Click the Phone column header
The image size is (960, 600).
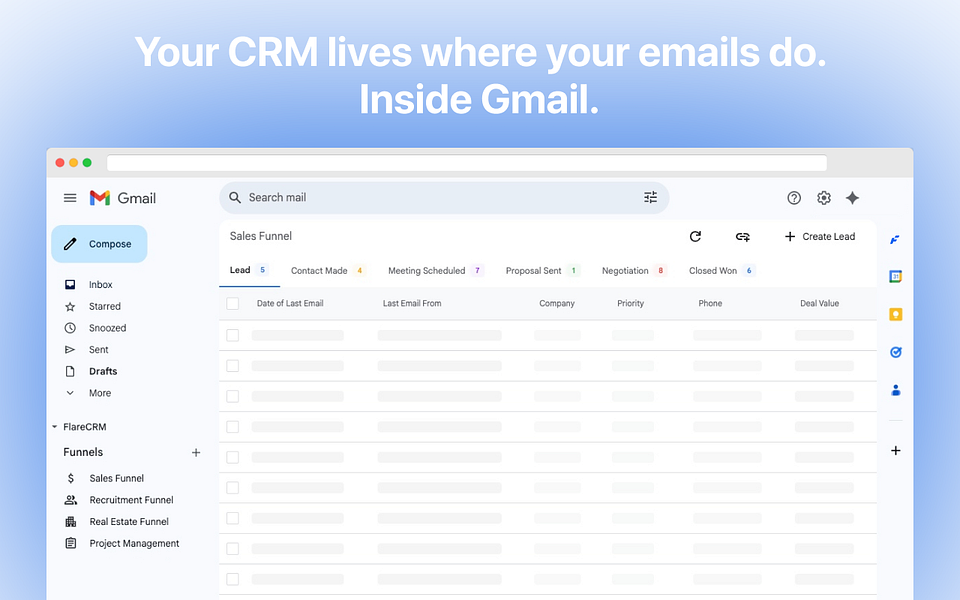click(x=710, y=303)
